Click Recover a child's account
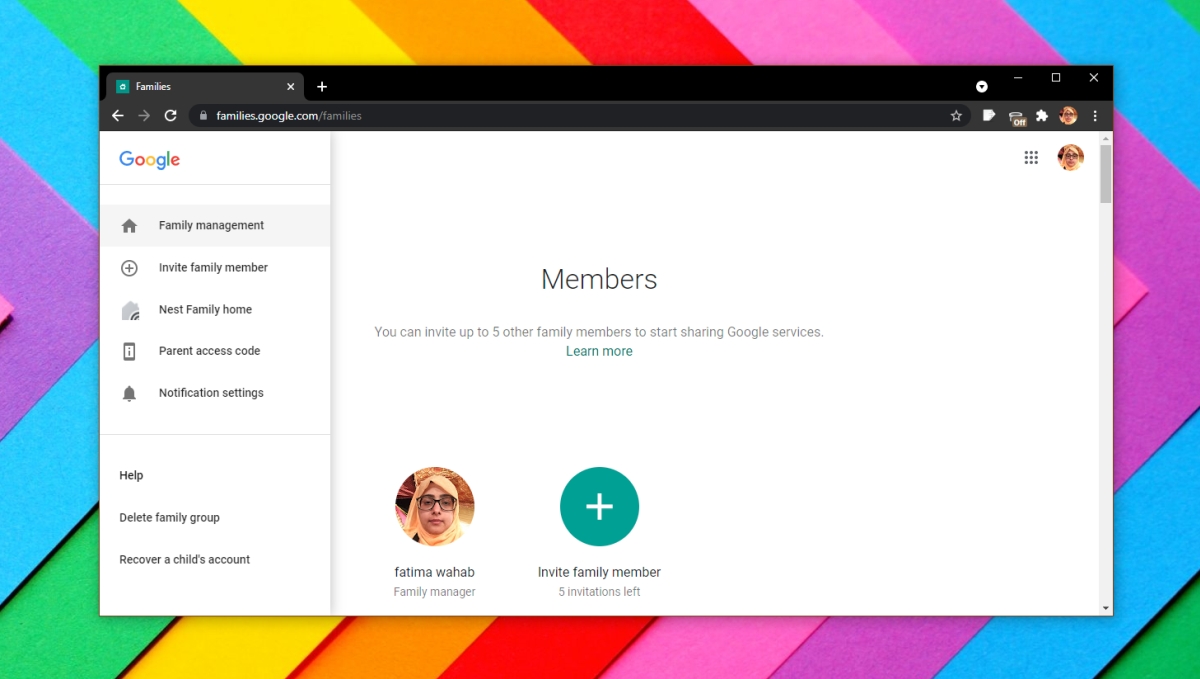This screenshot has width=1200, height=679. pos(184,560)
